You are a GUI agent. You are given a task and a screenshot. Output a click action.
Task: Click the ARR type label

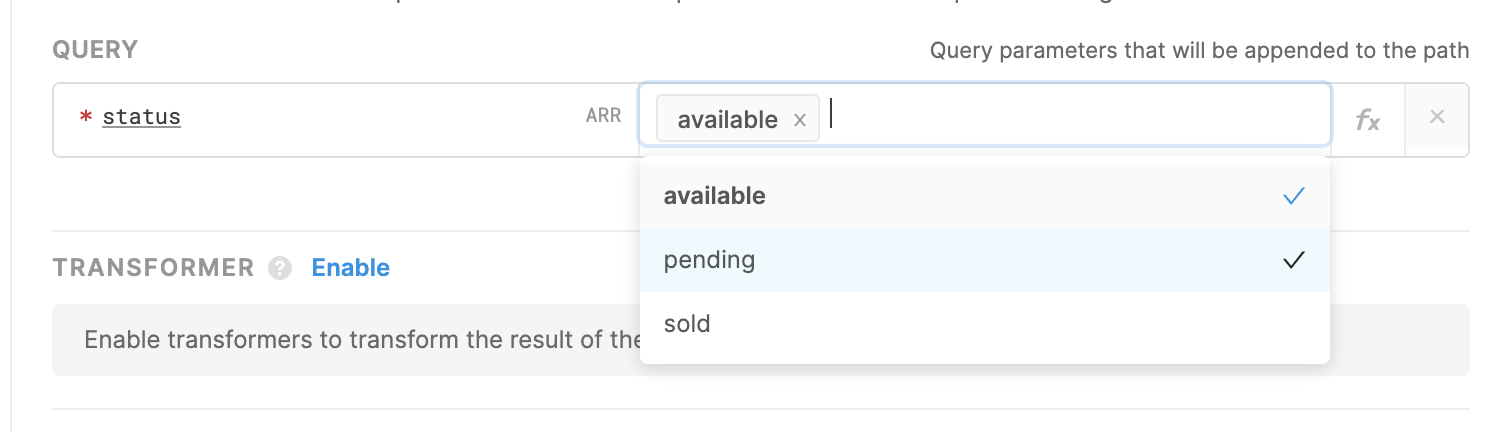(x=603, y=117)
